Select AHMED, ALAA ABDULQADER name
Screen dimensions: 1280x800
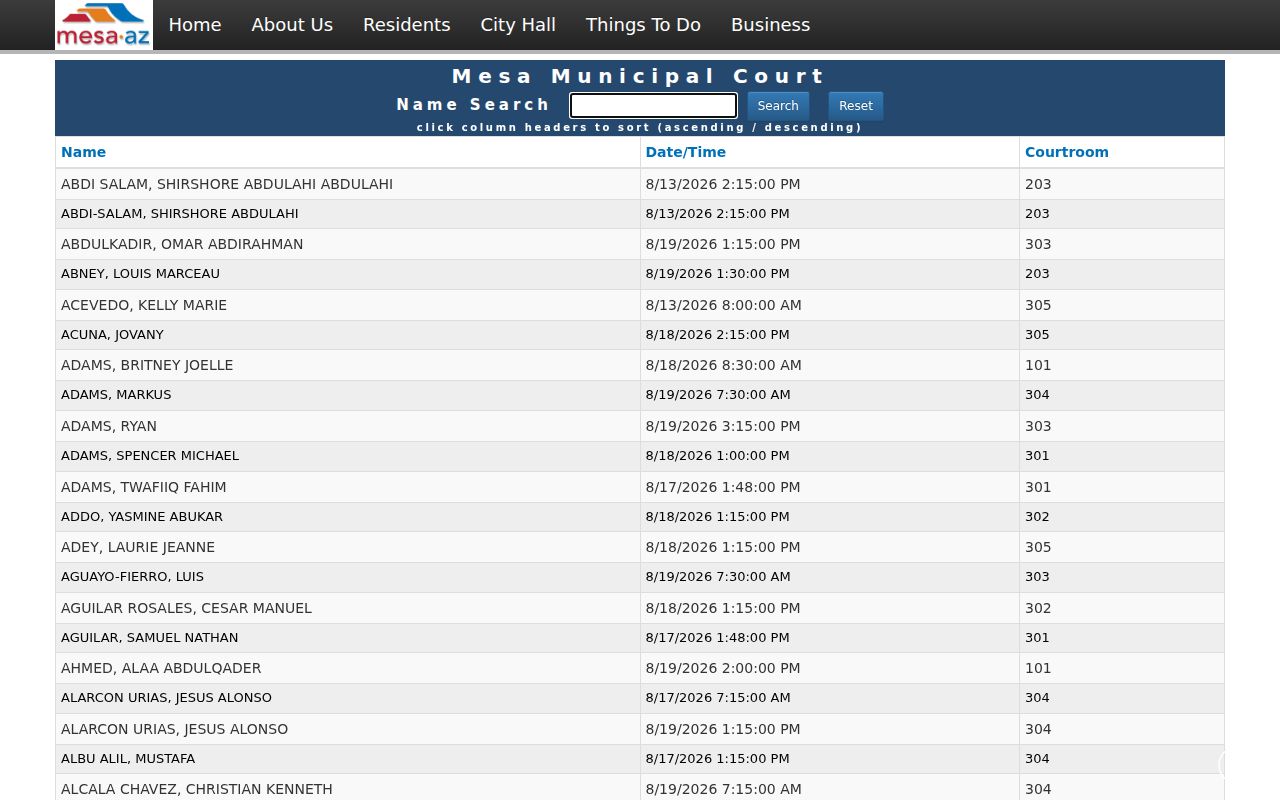[161, 668]
